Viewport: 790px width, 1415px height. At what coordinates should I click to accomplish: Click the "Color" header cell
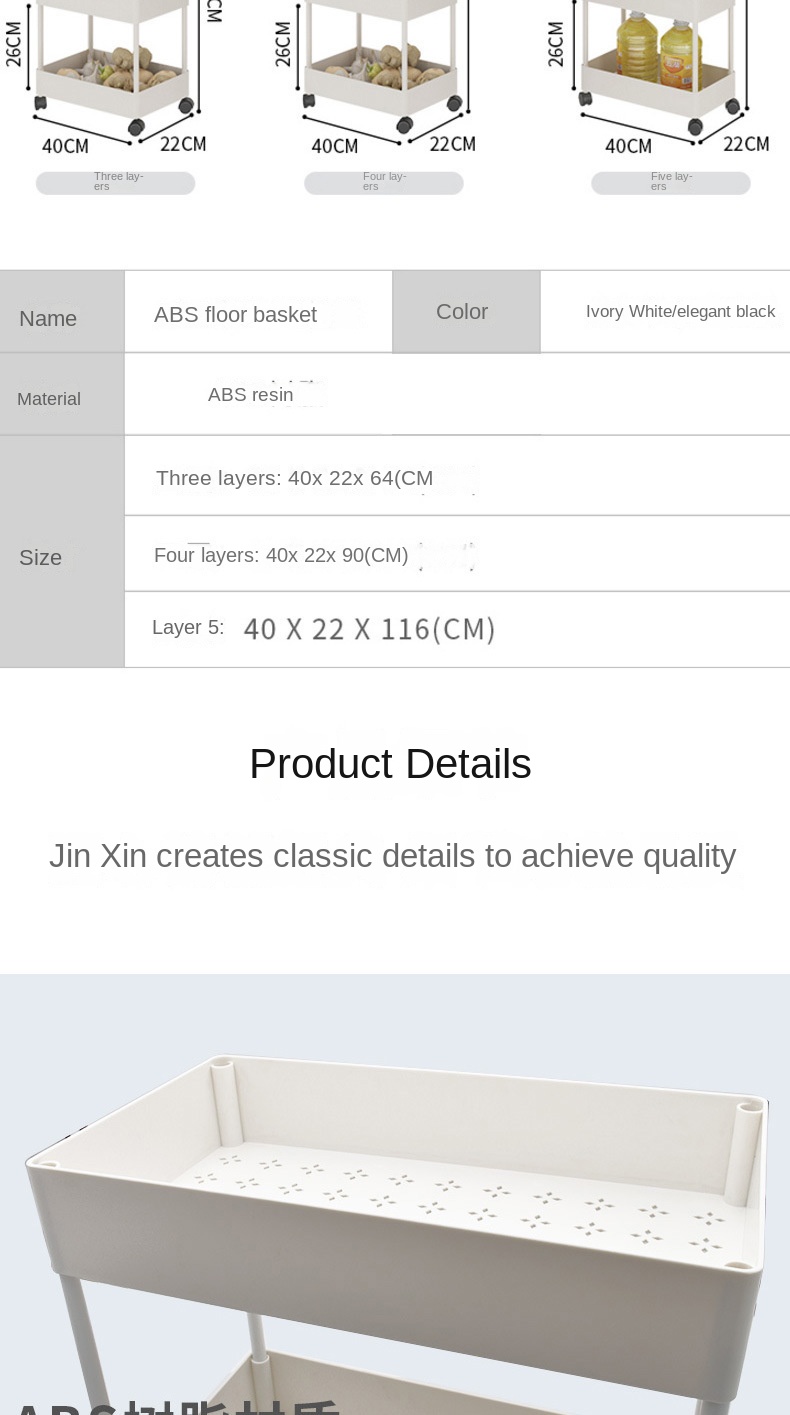(464, 312)
